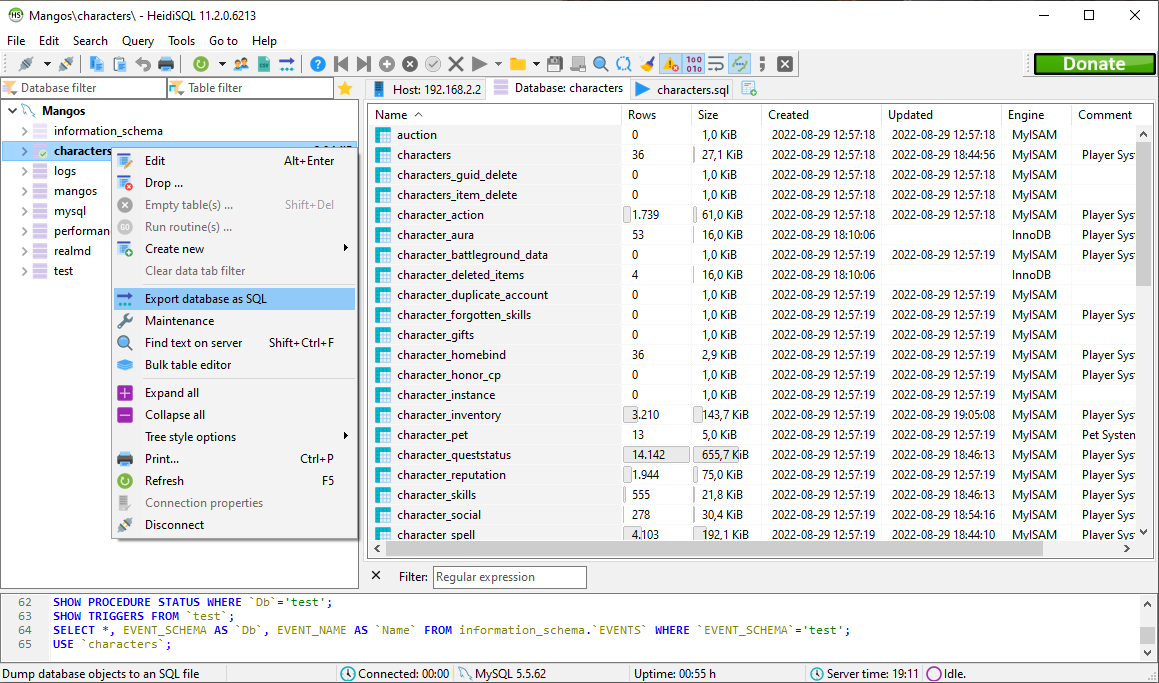Sort by the Created column header
1159x683 pixels.
point(821,115)
